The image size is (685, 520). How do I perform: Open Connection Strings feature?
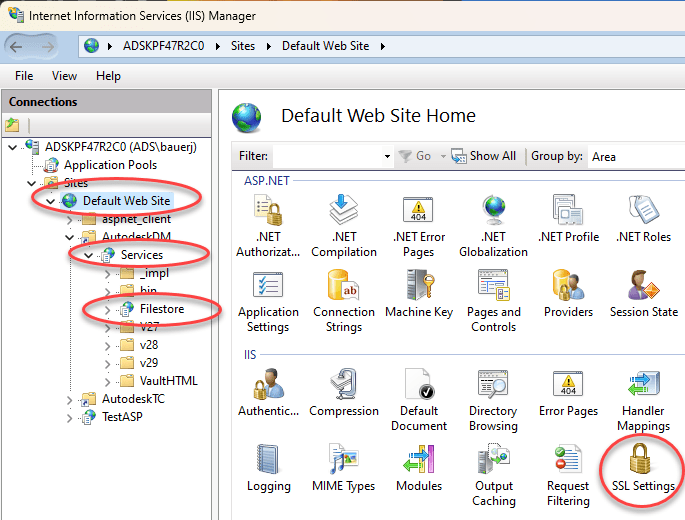(344, 302)
